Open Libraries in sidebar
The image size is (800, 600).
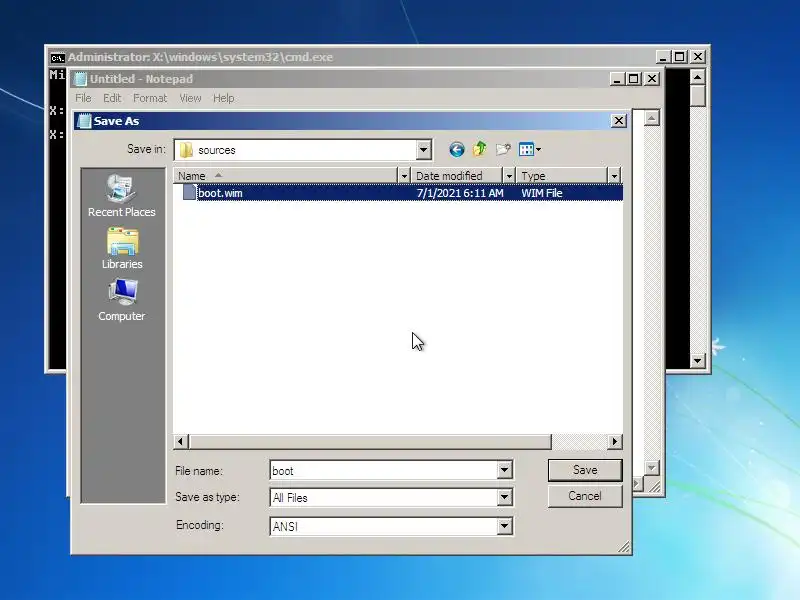point(122,248)
